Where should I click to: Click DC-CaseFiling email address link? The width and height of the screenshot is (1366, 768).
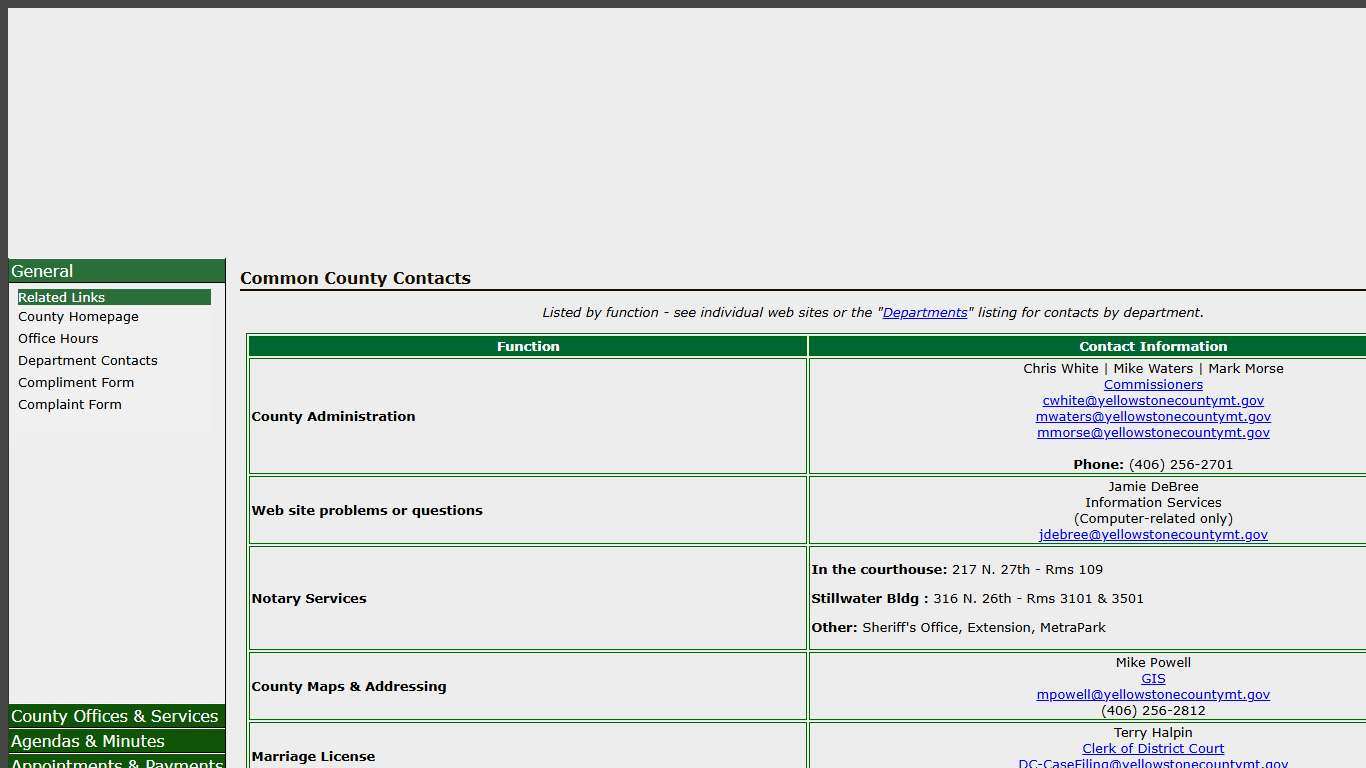click(1153, 763)
